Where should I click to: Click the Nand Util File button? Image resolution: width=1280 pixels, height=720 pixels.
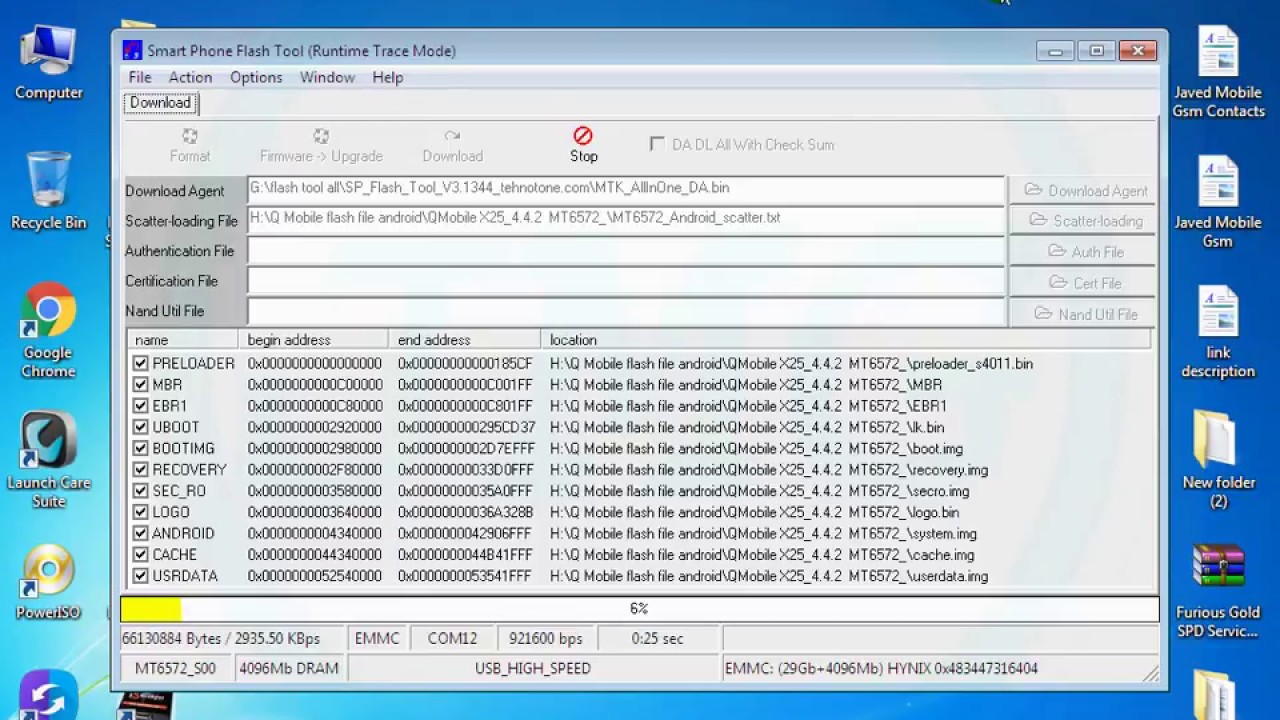tap(1083, 314)
